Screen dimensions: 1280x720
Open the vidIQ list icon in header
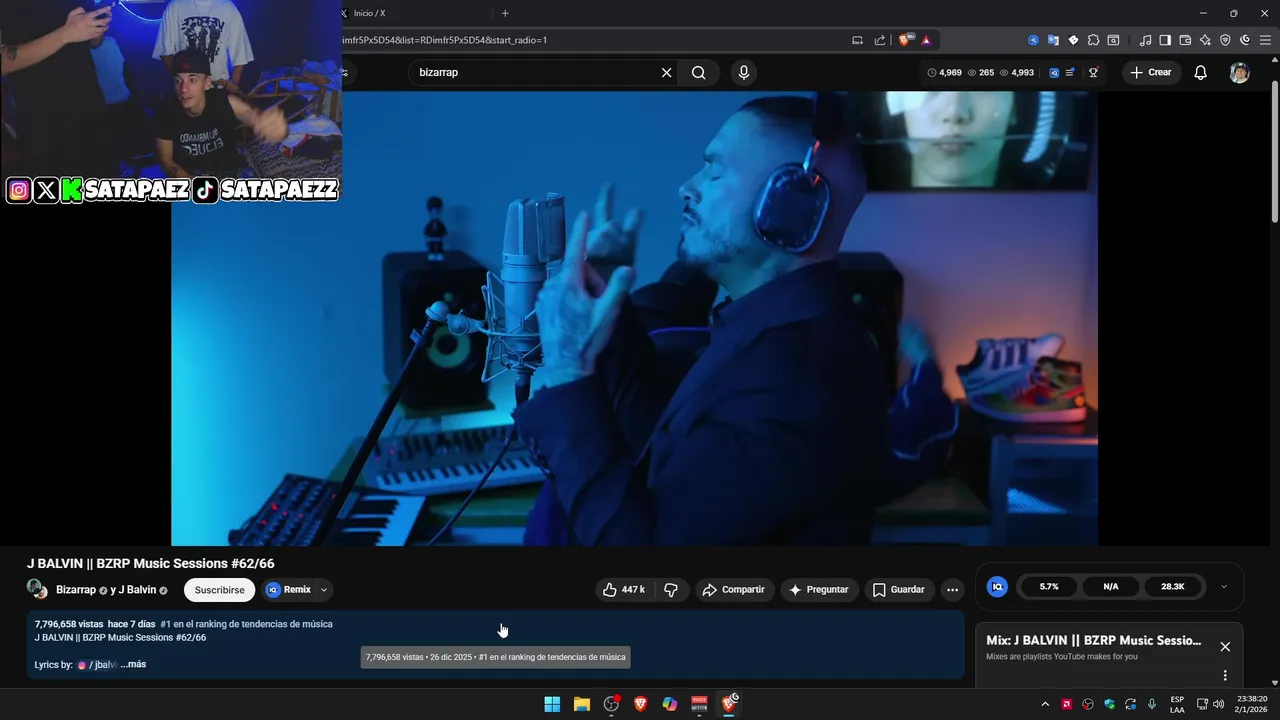coord(1070,72)
